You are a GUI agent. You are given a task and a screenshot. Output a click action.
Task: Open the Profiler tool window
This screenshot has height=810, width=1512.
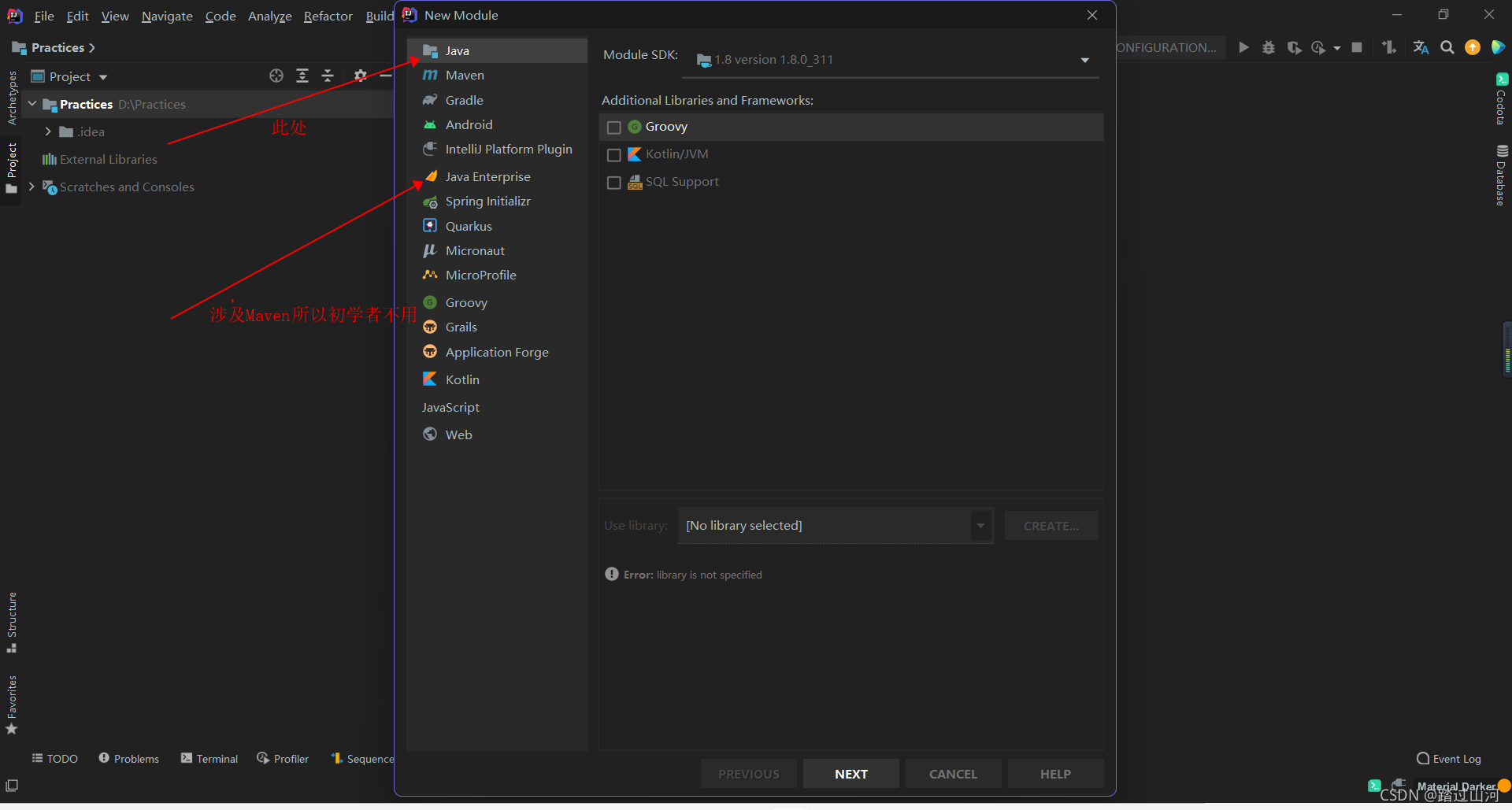[283, 759]
